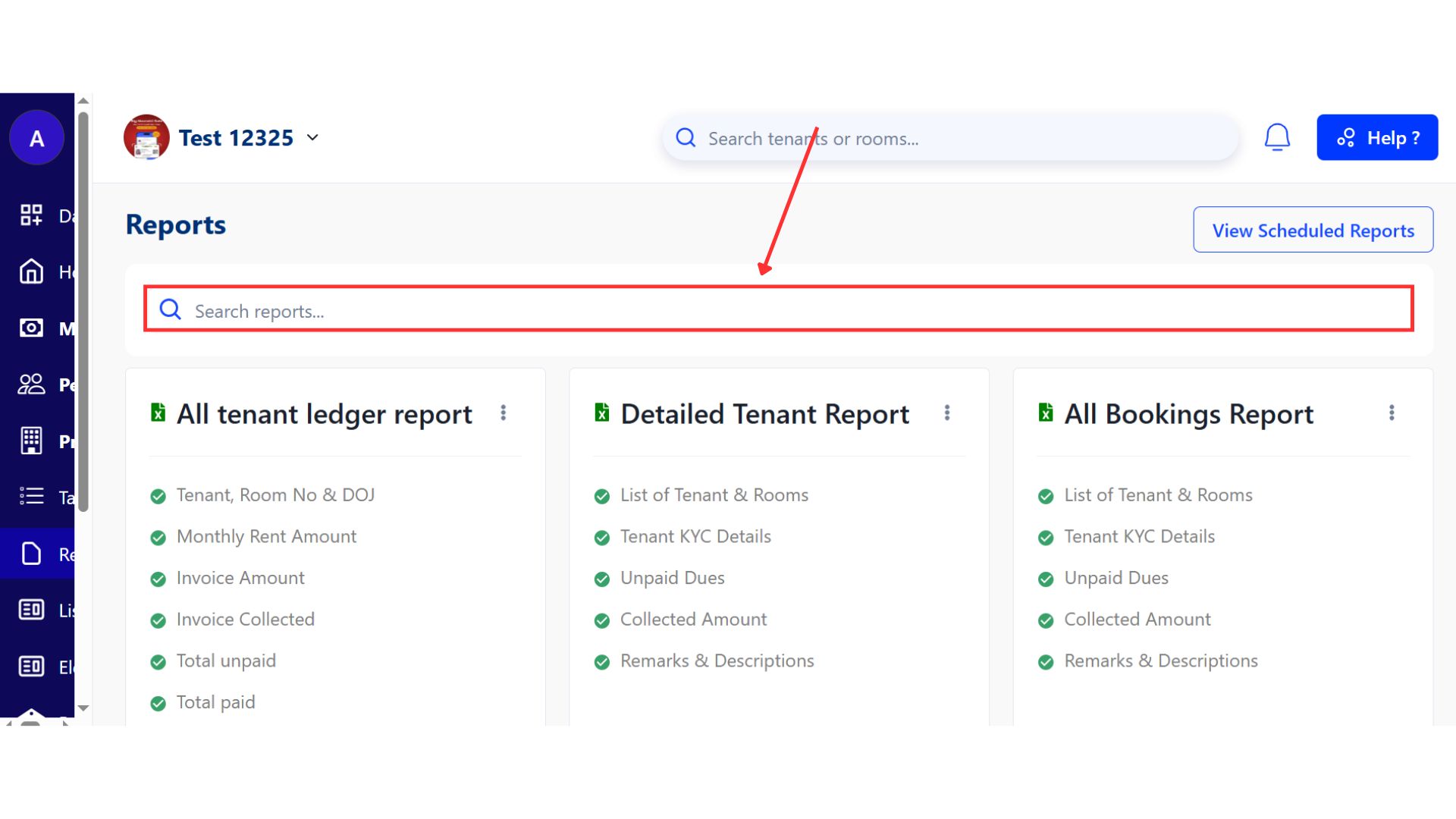
Task: Click the All tenant ledger report title
Action: 324,414
